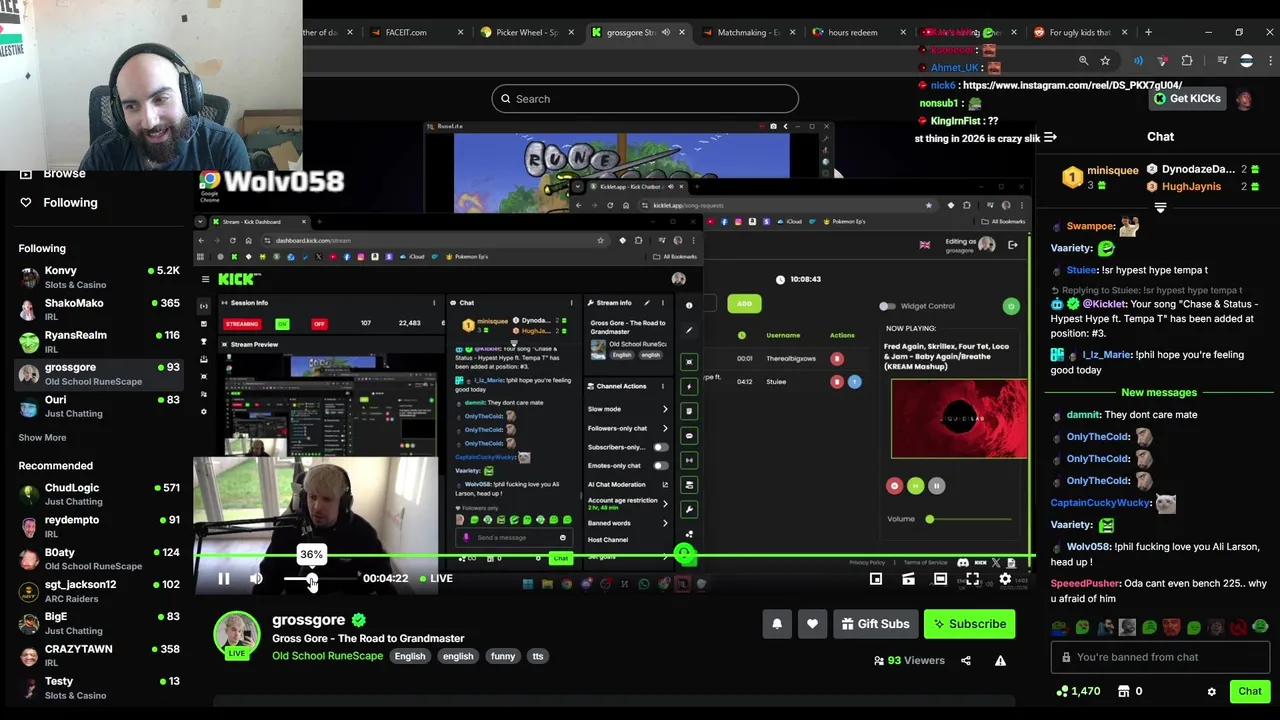Click the banned chat input field
This screenshot has height=720, width=1280.
[x=1160, y=657]
